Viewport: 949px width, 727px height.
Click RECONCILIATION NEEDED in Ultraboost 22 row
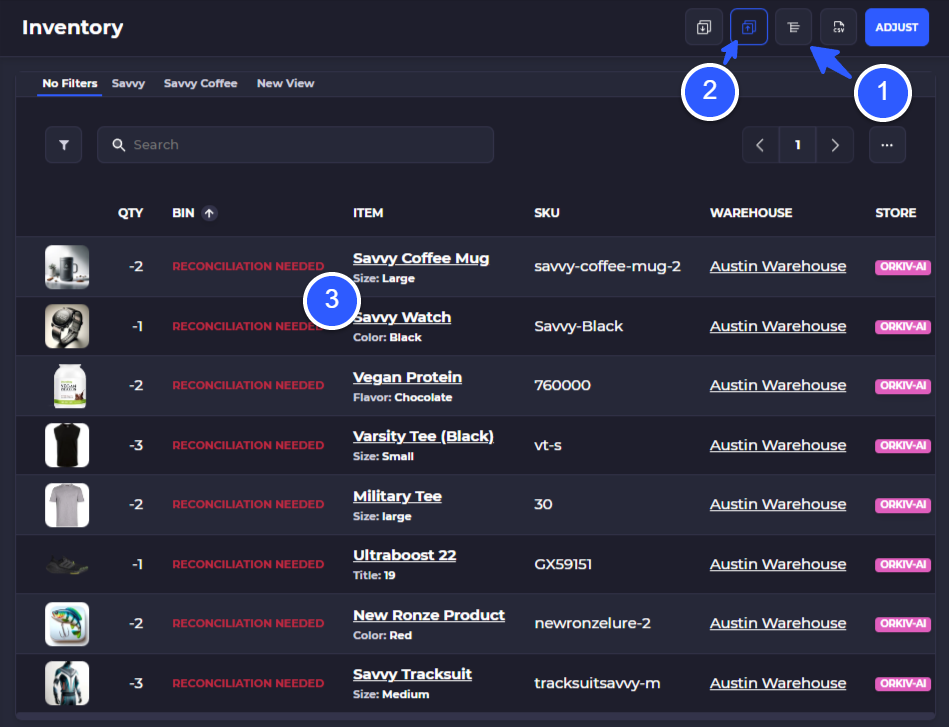pyautogui.click(x=248, y=564)
